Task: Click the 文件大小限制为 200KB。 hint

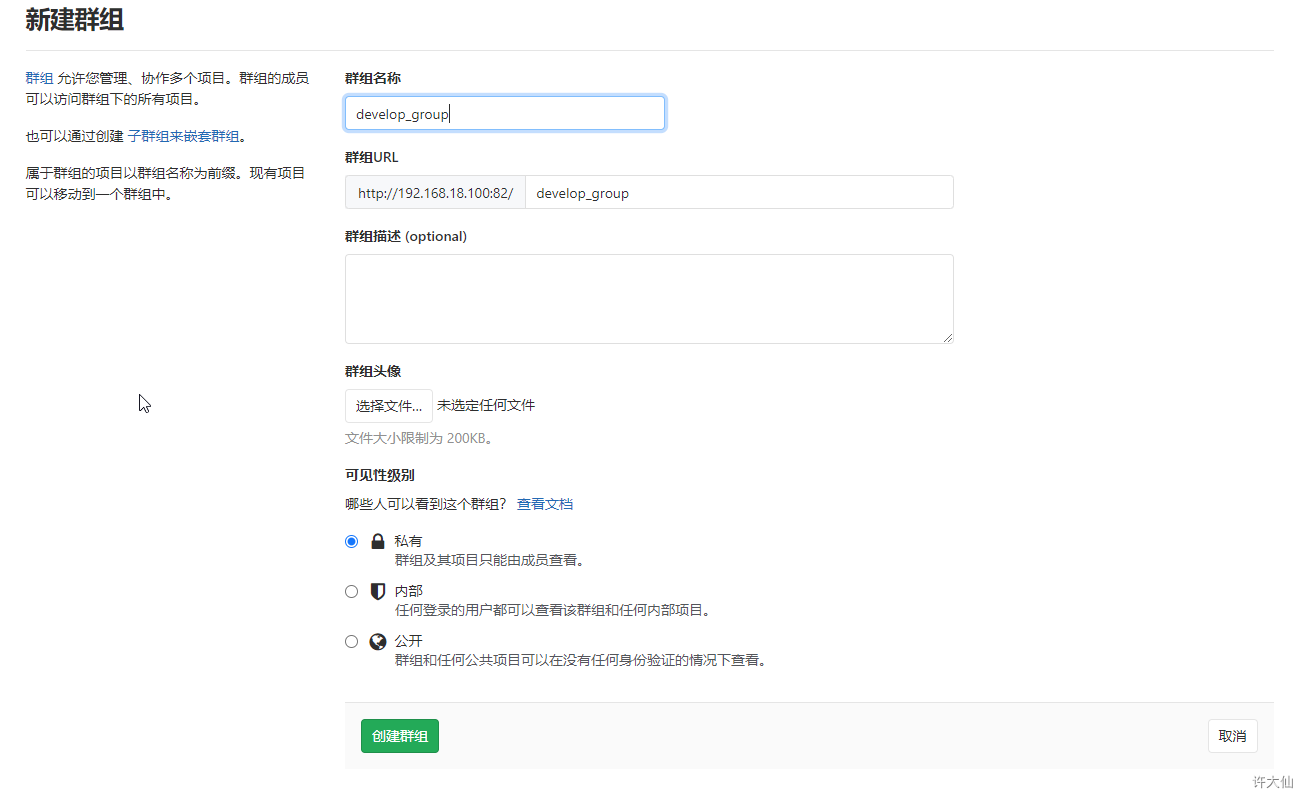Action: tap(420, 438)
